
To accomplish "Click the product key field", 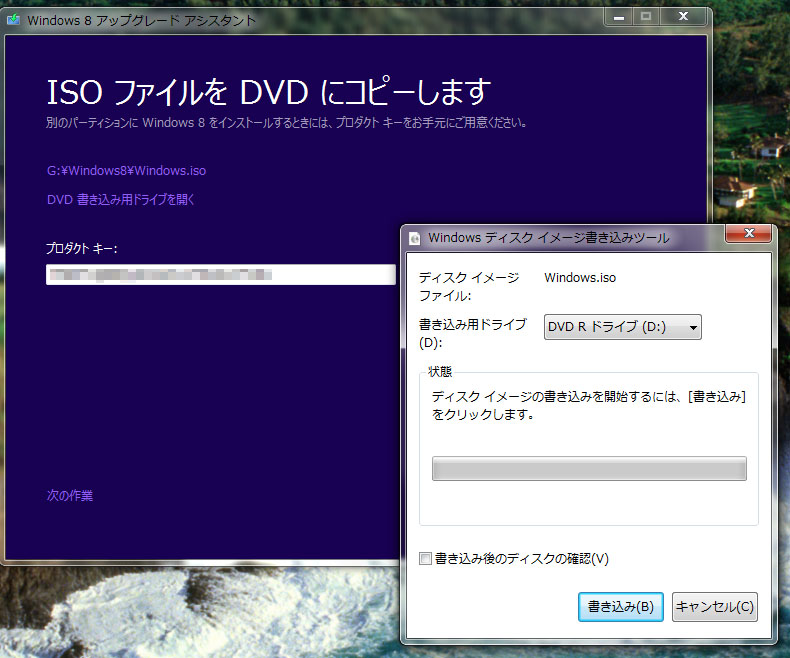I will coord(221,275).
